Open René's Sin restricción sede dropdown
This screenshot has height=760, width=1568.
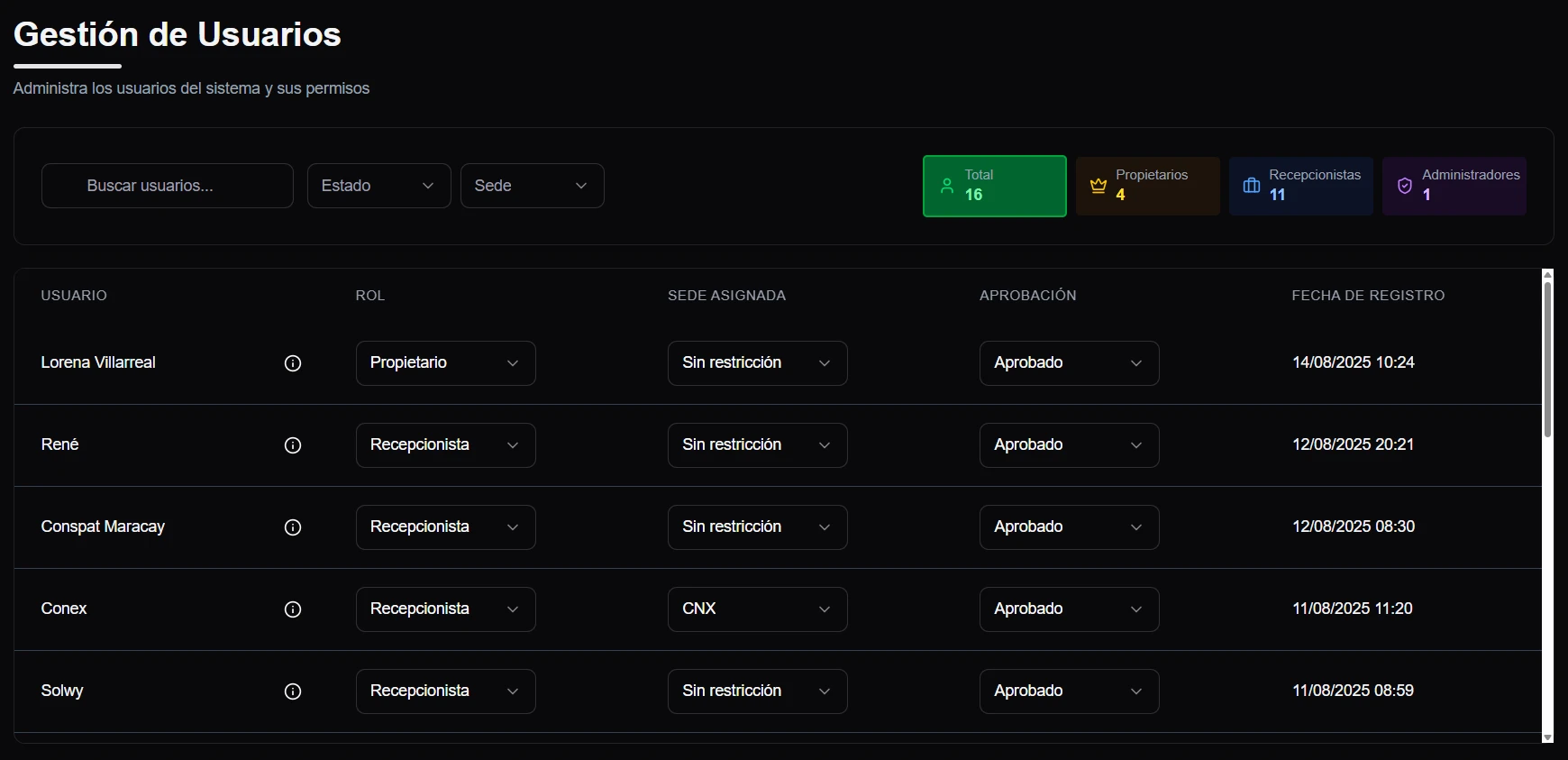click(757, 445)
